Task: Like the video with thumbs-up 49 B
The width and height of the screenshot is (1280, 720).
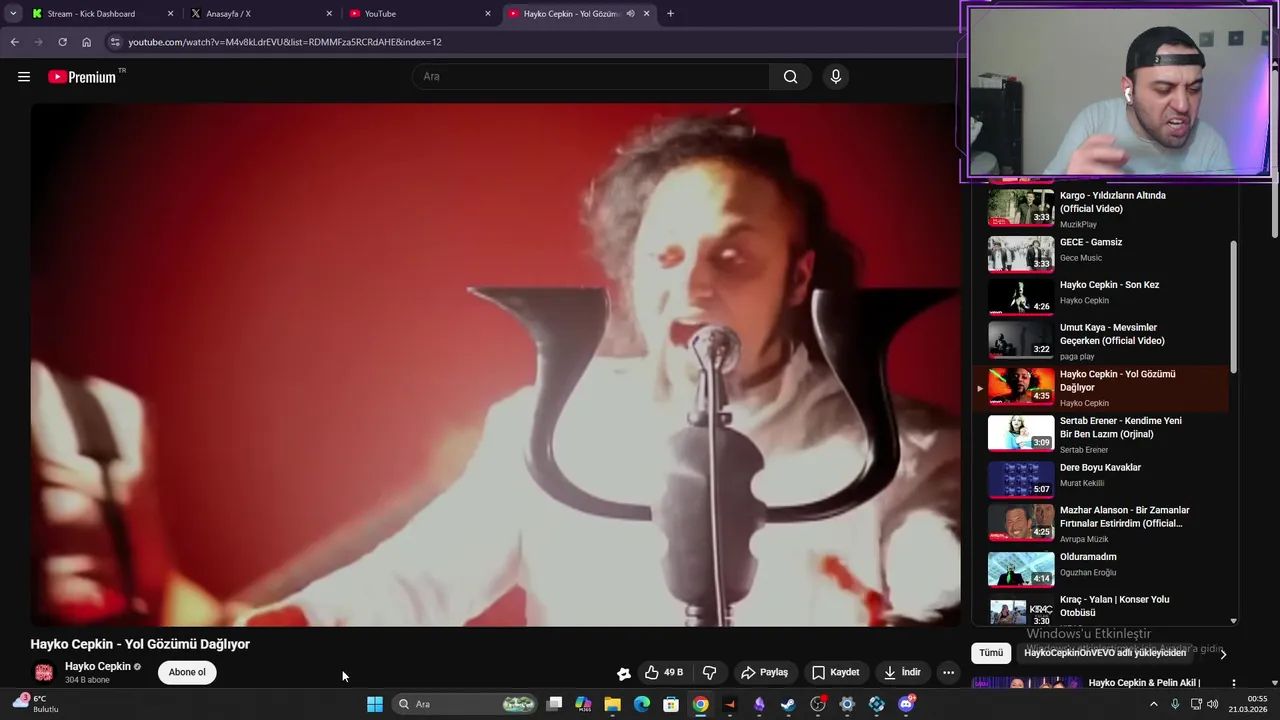Action: [x=664, y=672]
